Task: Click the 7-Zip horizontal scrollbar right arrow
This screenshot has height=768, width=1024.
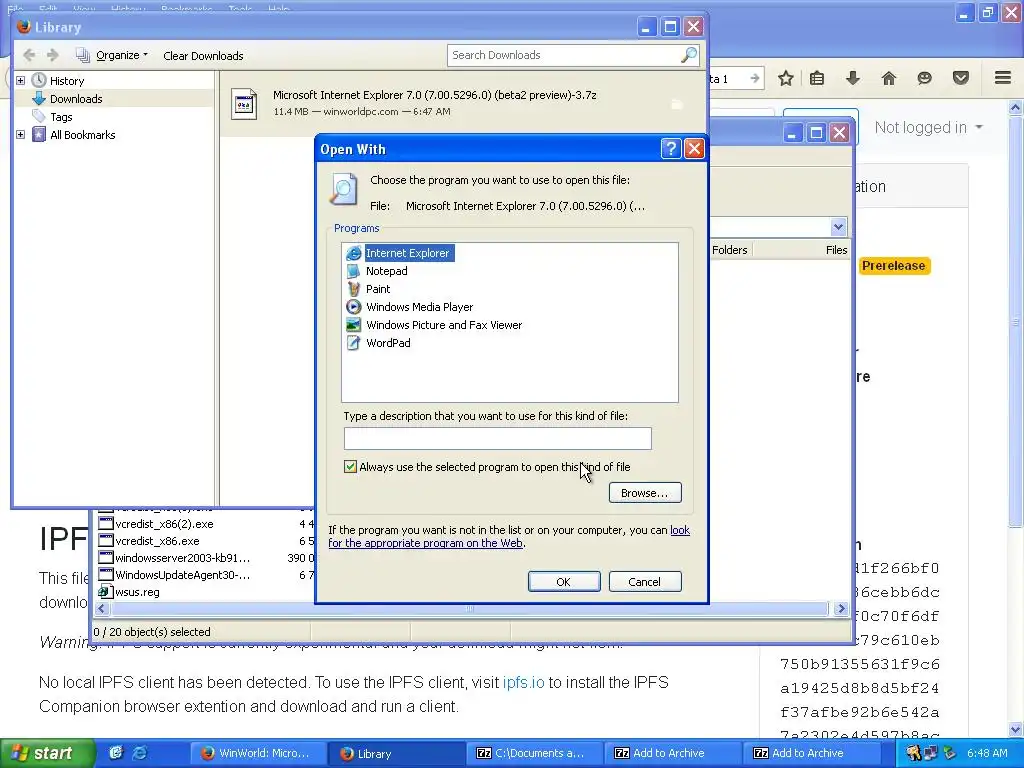Action: click(840, 609)
